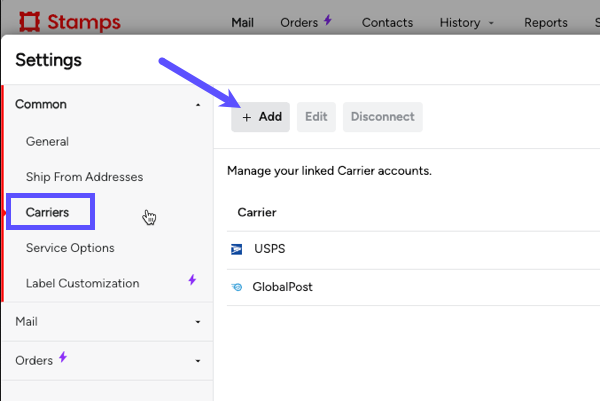Click the lightning bolt next to Orders in top nav
Image resolution: width=600 pixels, height=401 pixels.
pyautogui.click(x=328, y=20)
